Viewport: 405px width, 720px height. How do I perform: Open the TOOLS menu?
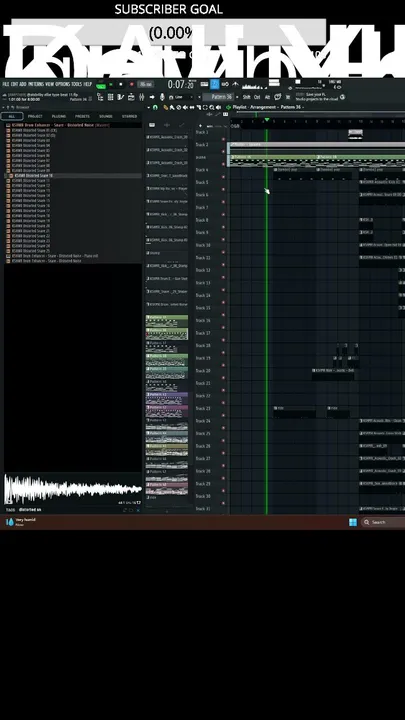click(x=77, y=84)
